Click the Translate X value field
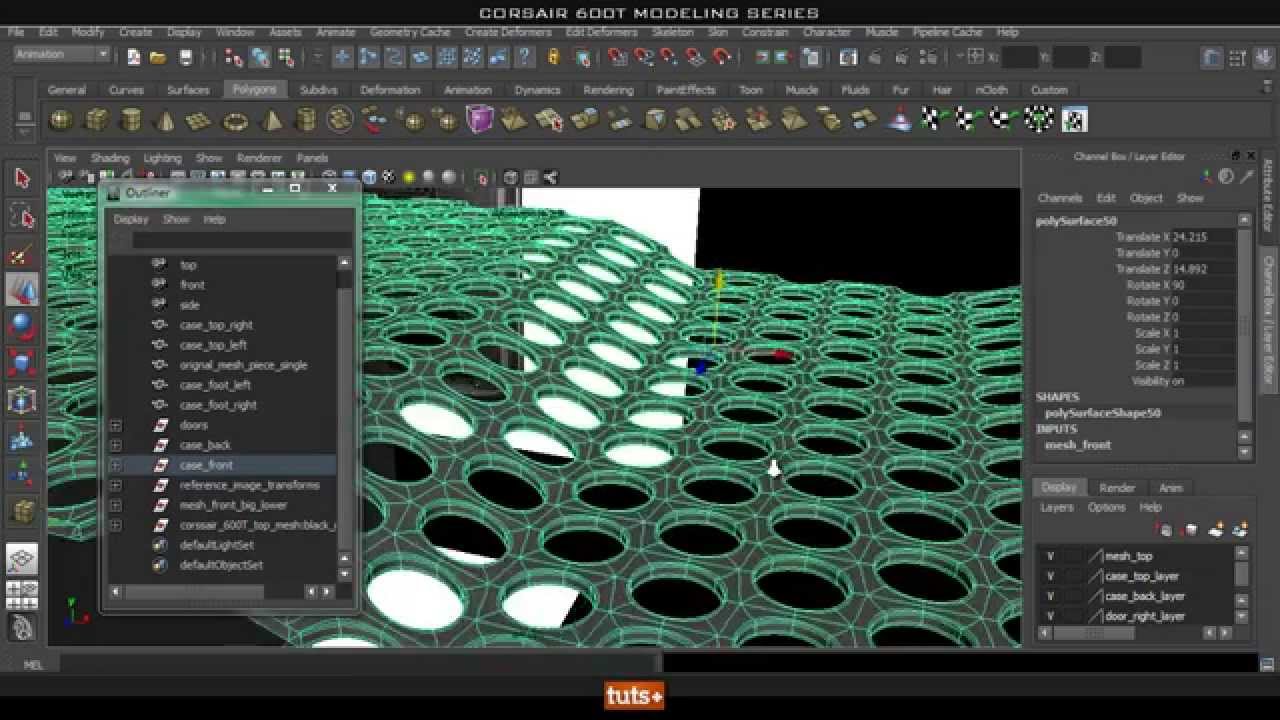The height and width of the screenshot is (720, 1280). tap(1204, 237)
